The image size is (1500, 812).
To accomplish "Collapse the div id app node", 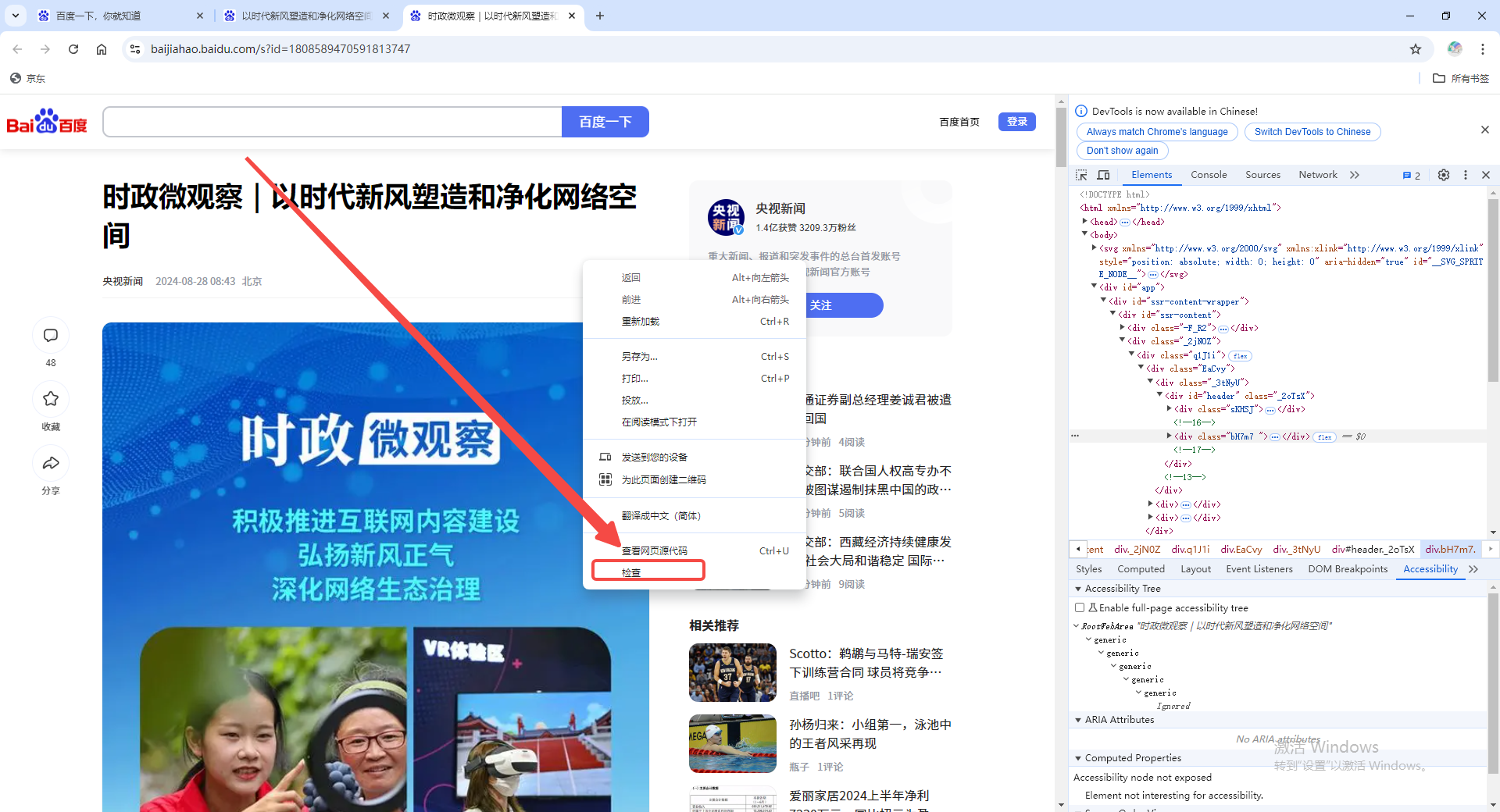I will point(1094,287).
